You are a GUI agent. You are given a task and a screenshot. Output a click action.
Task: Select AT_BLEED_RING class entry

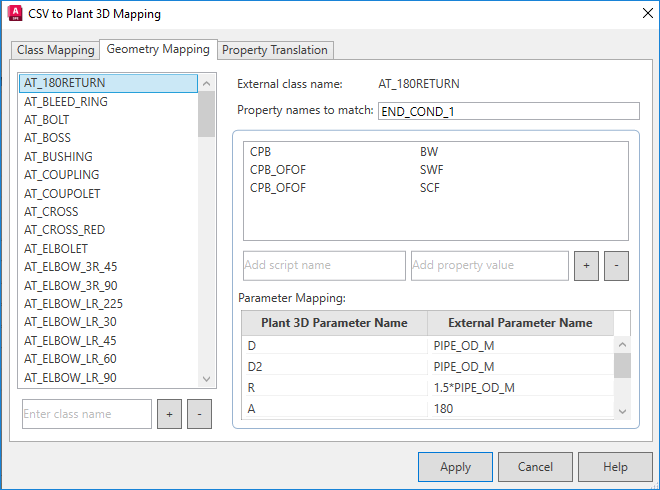108,101
